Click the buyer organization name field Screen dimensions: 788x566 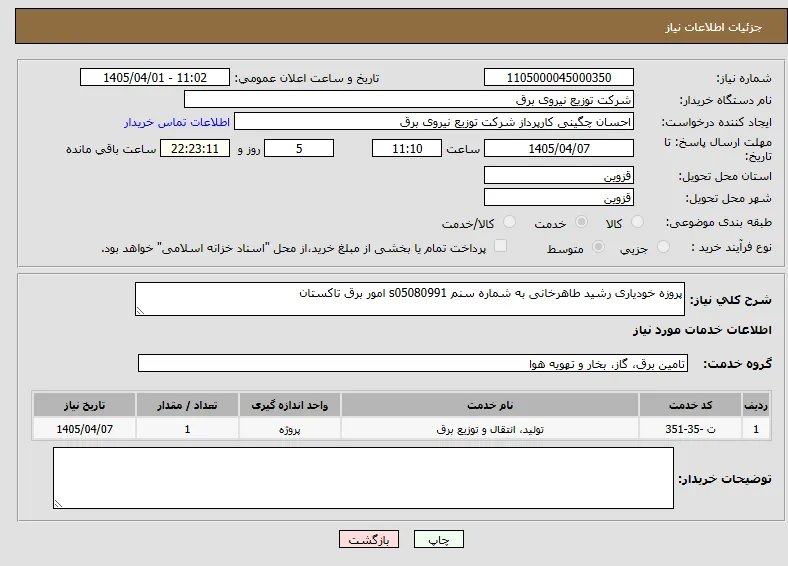pos(409,100)
